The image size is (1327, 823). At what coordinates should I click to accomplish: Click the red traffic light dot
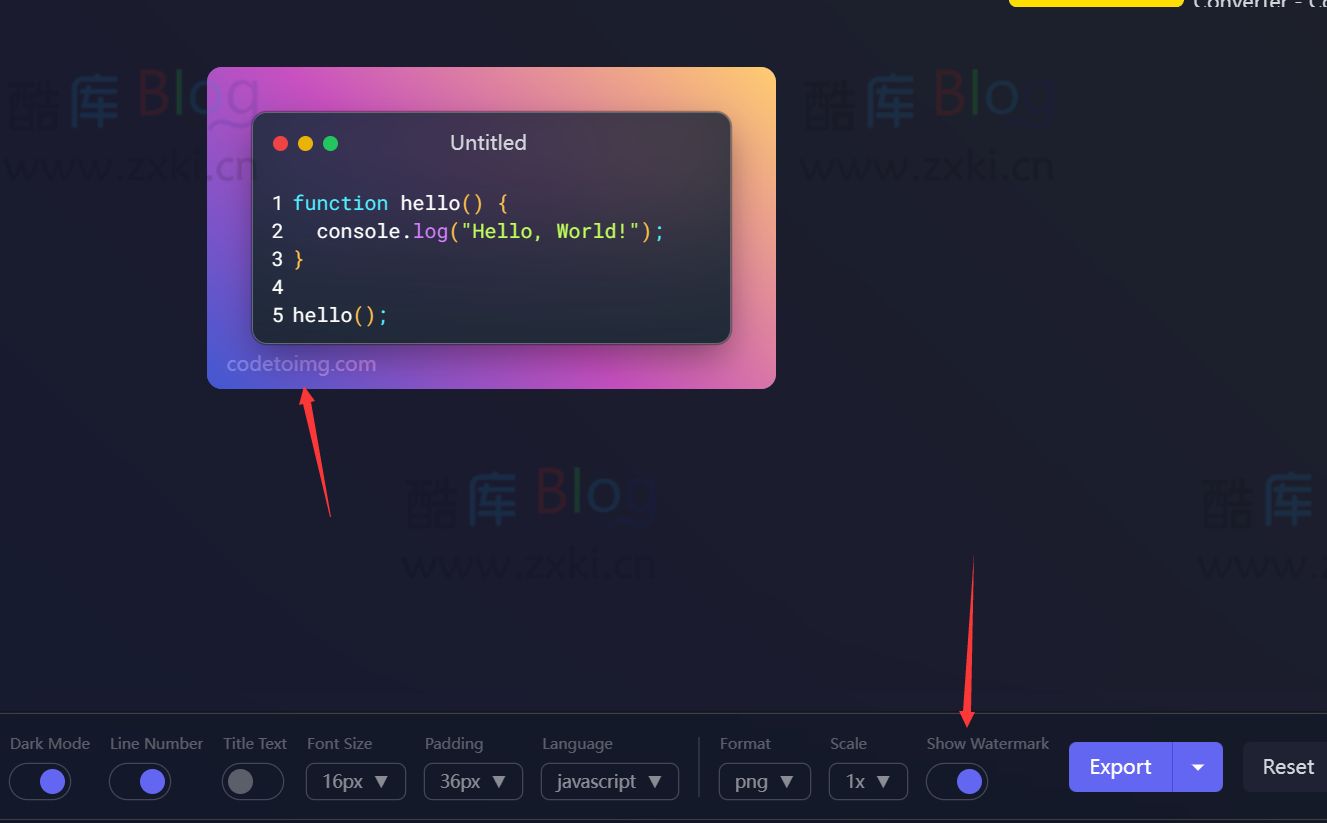[x=281, y=143]
